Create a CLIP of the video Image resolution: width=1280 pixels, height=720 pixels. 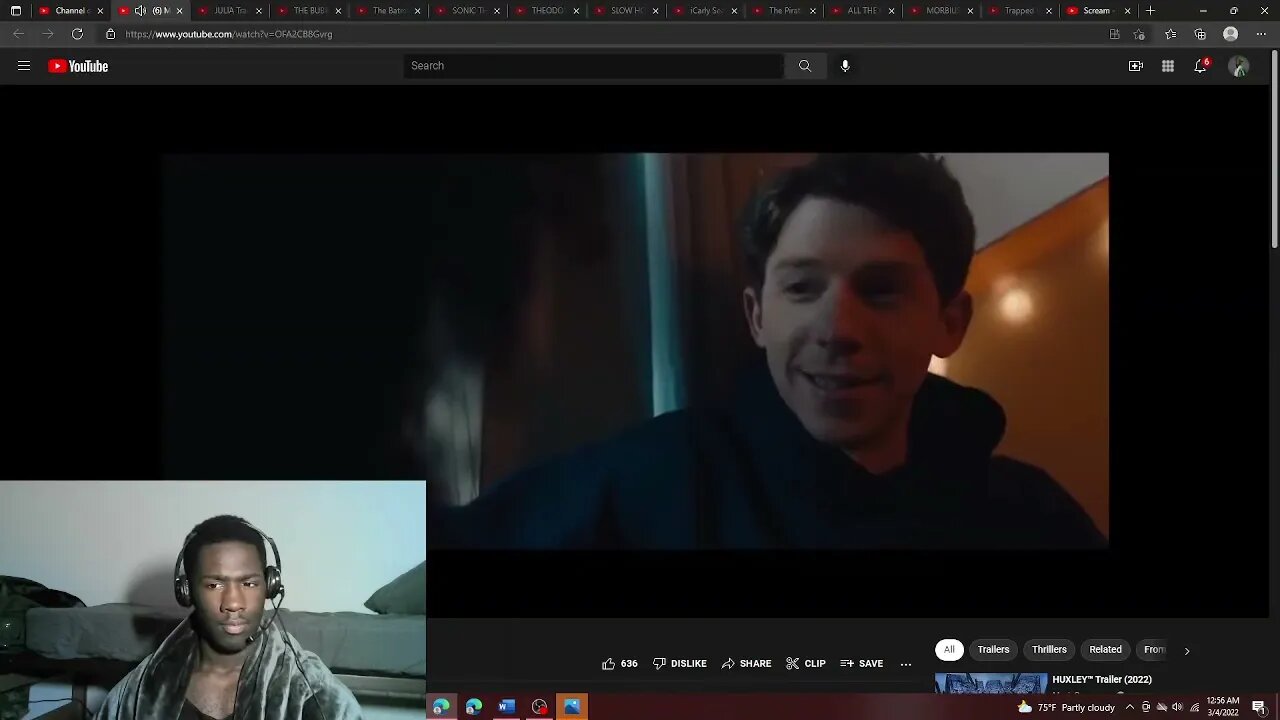[806, 664]
